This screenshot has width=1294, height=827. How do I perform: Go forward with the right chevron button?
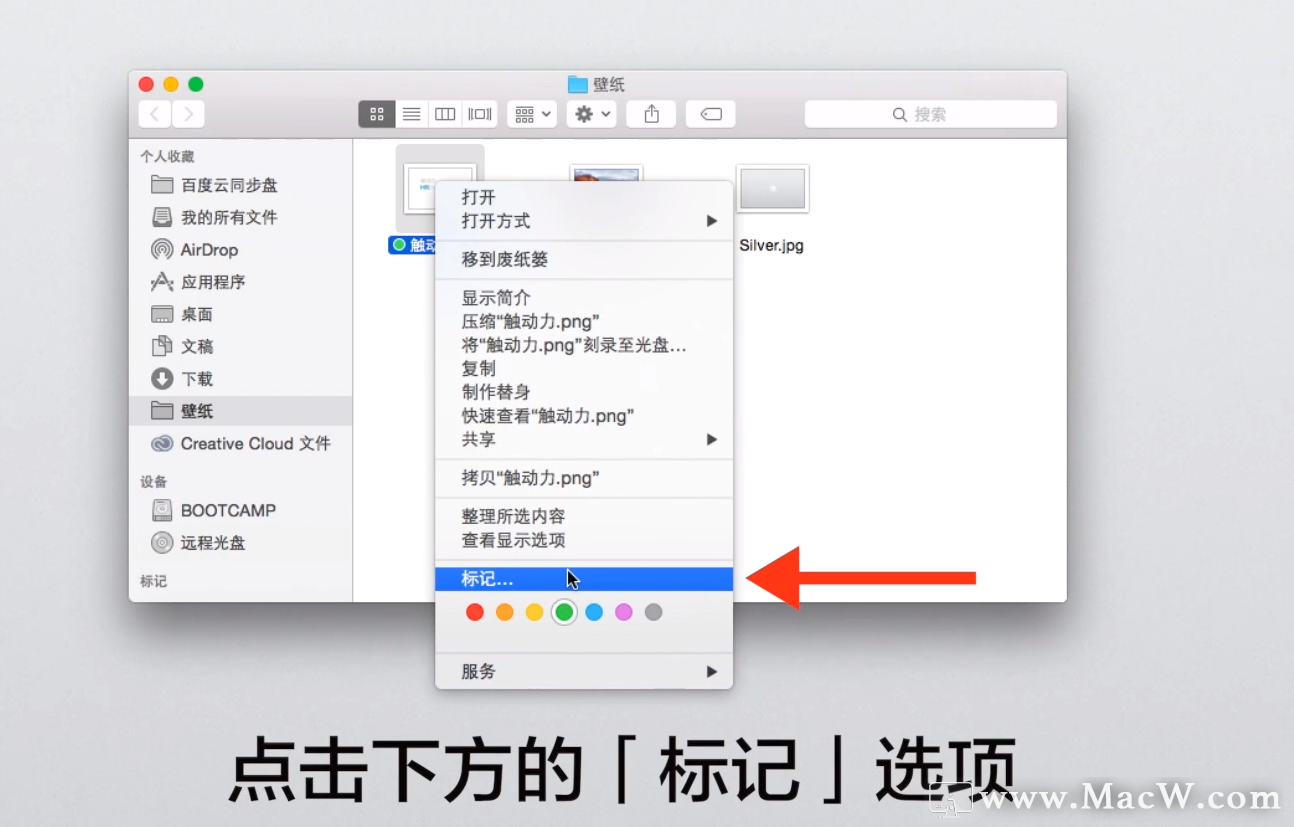pyautogui.click(x=188, y=114)
